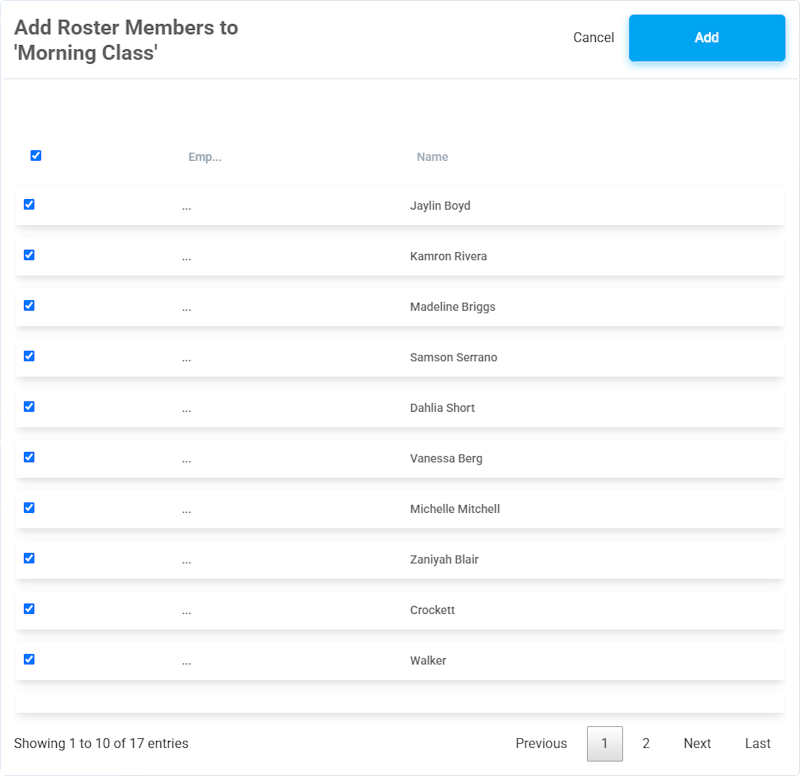
Task: Uncheck Vanessa Berg's row checkbox
Action: (29, 457)
